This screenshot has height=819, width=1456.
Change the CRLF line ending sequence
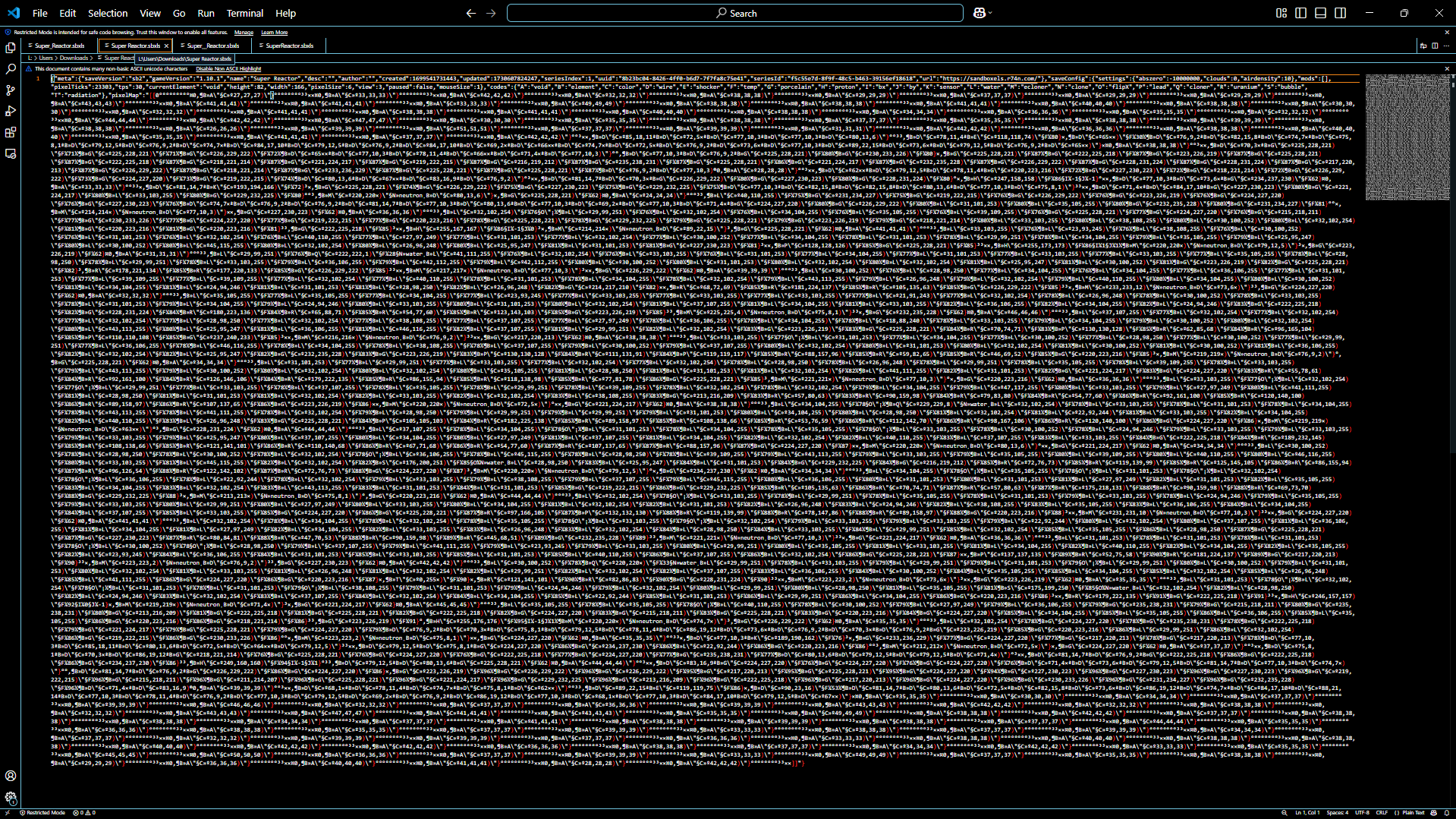1382,813
